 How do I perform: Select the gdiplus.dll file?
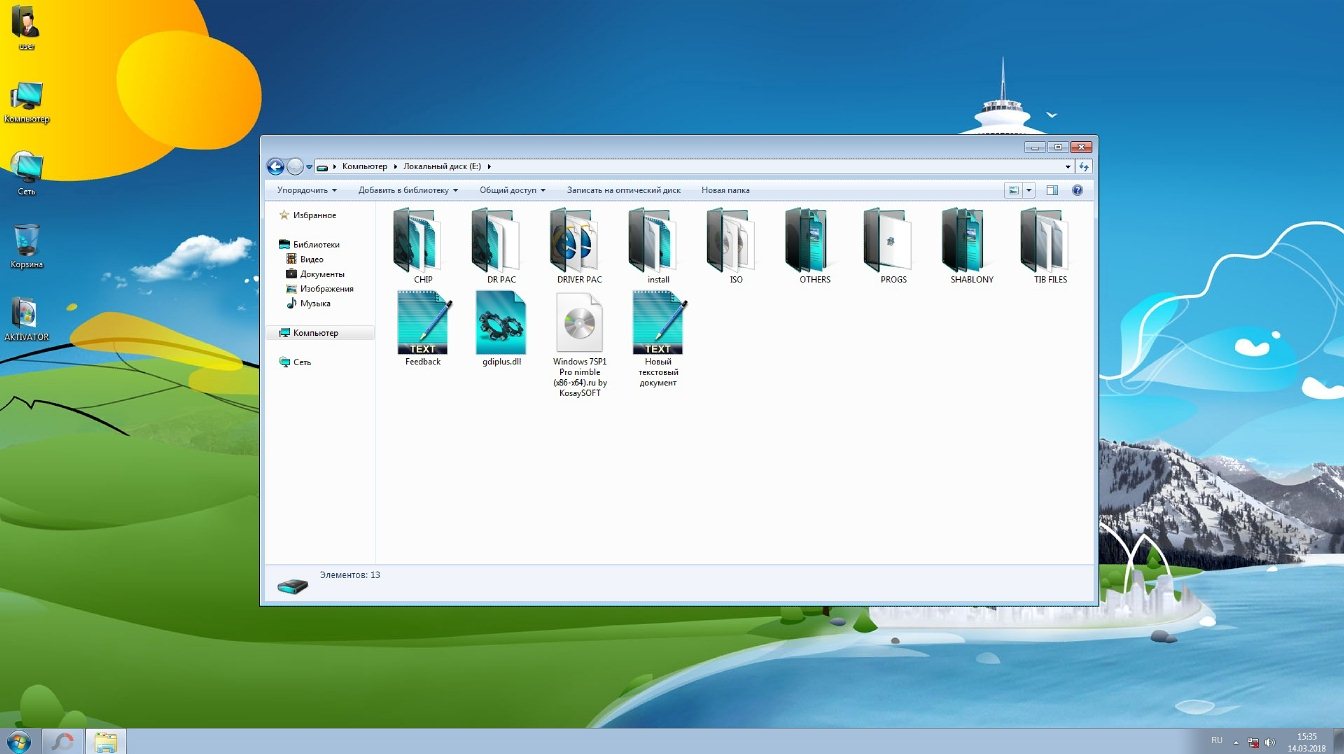tap(501, 322)
